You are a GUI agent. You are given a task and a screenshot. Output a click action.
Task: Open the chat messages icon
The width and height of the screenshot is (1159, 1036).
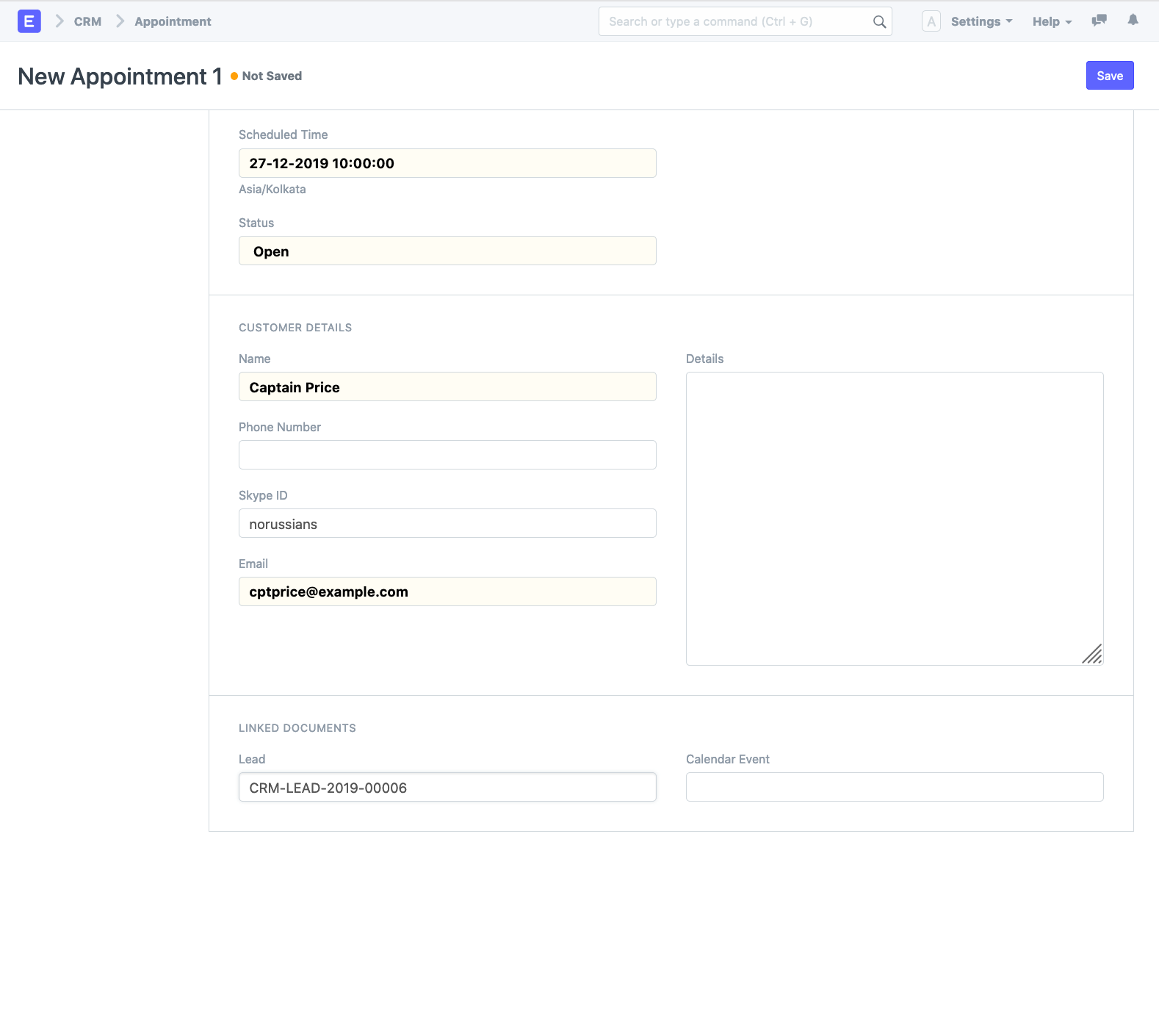click(x=1099, y=21)
